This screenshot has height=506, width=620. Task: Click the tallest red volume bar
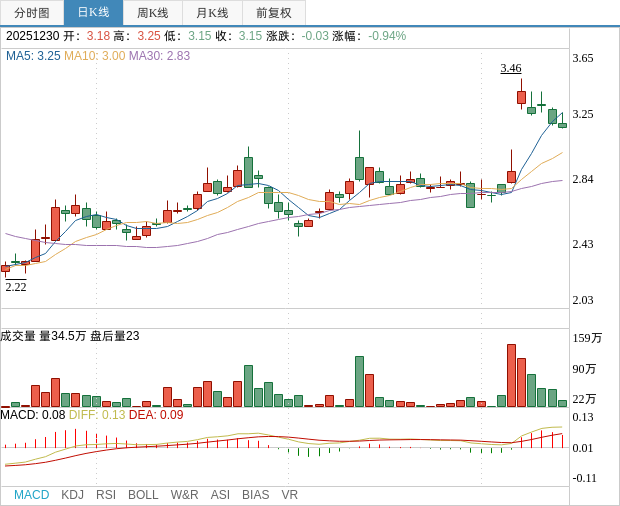click(511, 376)
